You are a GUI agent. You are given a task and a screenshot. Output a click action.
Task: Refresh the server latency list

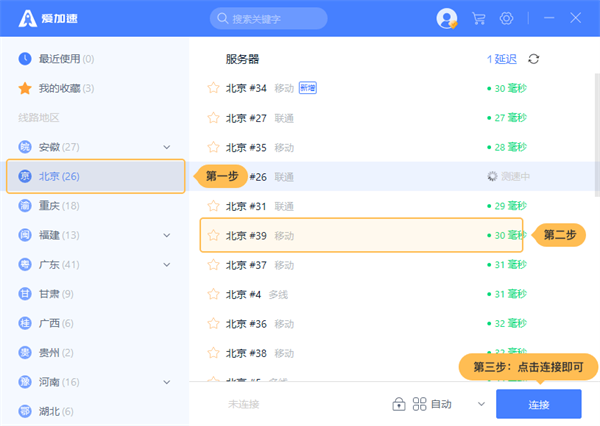pyautogui.click(x=534, y=59)
